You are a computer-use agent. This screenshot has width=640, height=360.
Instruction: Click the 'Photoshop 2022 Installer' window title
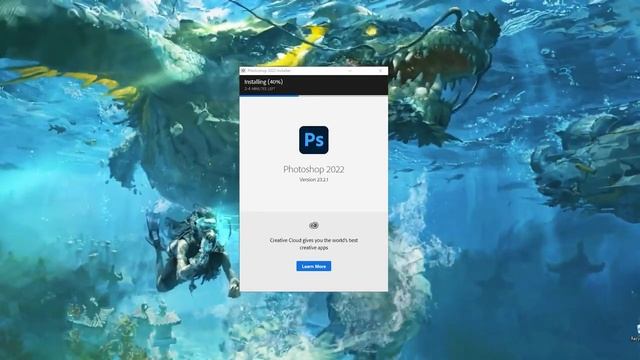(x=269, y=71)
